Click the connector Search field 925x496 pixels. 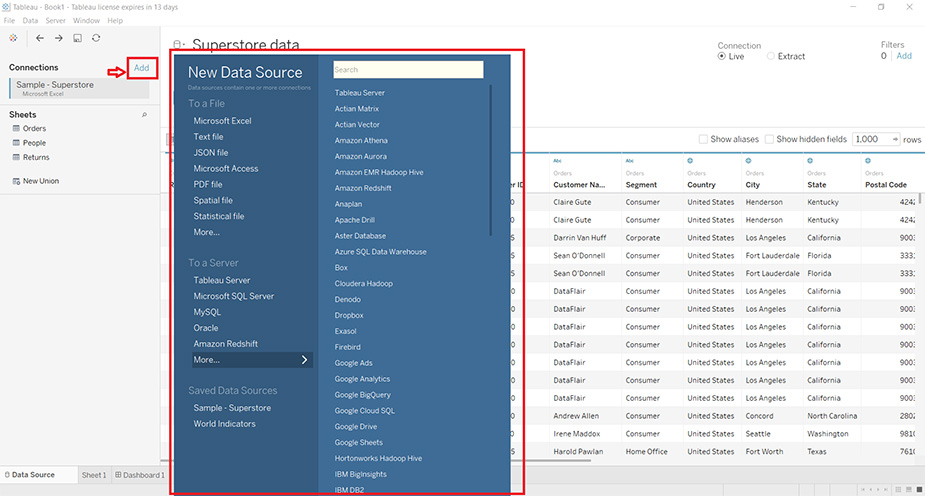tap(408, 70)
